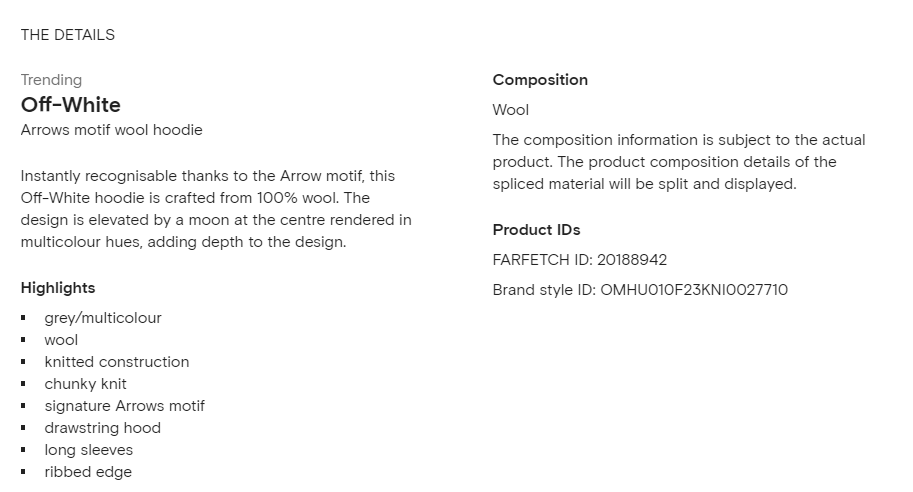Viewport: 913px width, 492px height.
Task: Click signature Arrows motif list item
Action: (125, 406)
